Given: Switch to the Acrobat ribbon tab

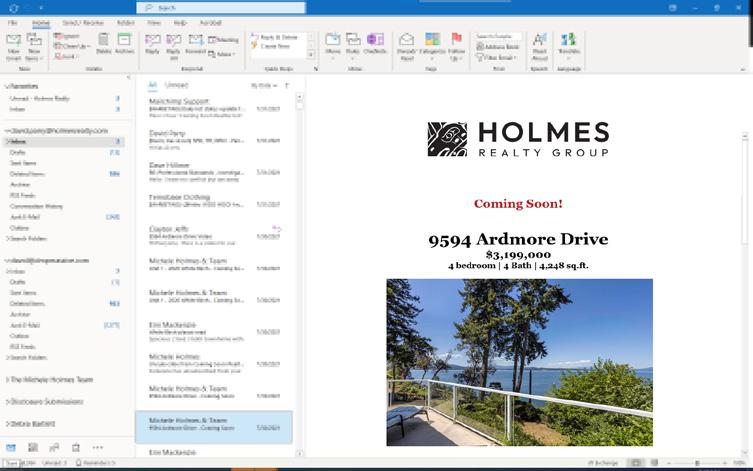Looking at the screenshot, I should point(210,23).
